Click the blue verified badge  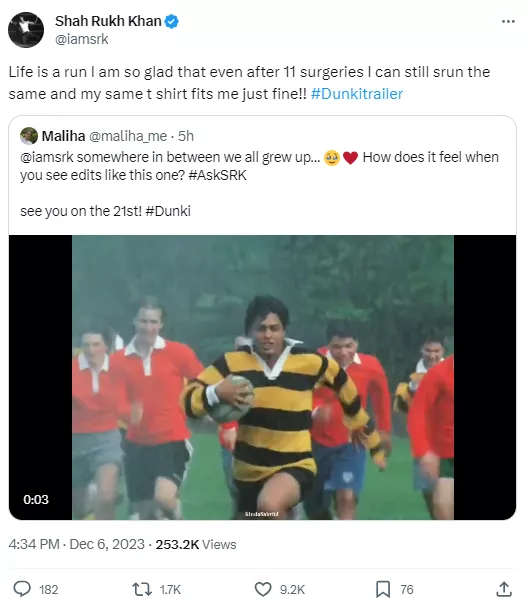172,21
